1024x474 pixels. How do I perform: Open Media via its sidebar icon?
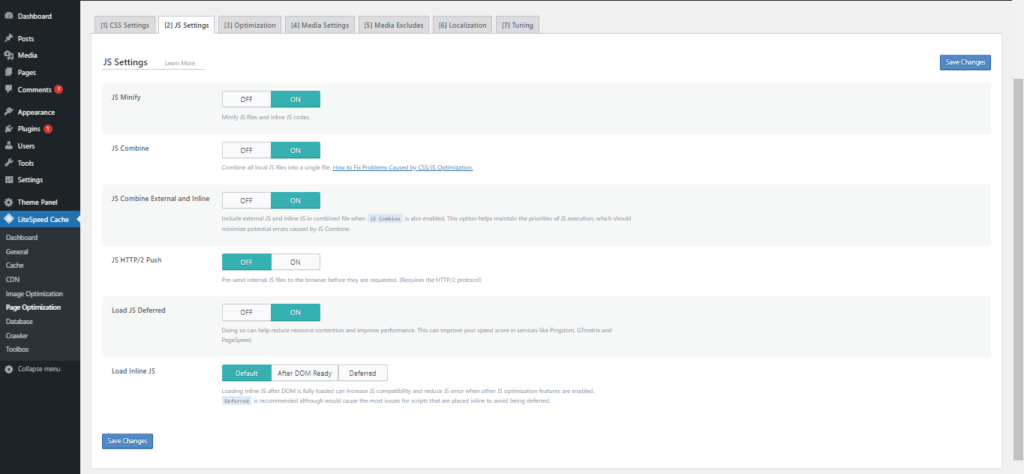point(9,55)
